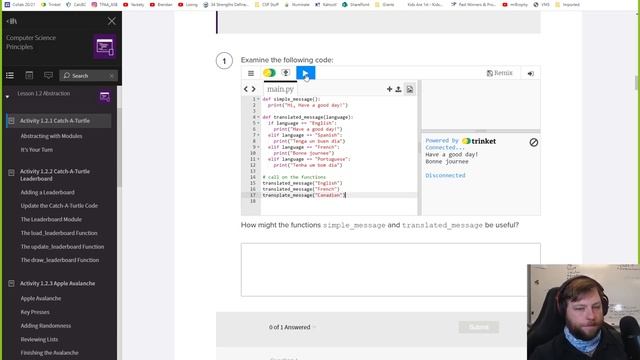Click the horizontal divider above the console
640x360 pixels.
(481, 131)
